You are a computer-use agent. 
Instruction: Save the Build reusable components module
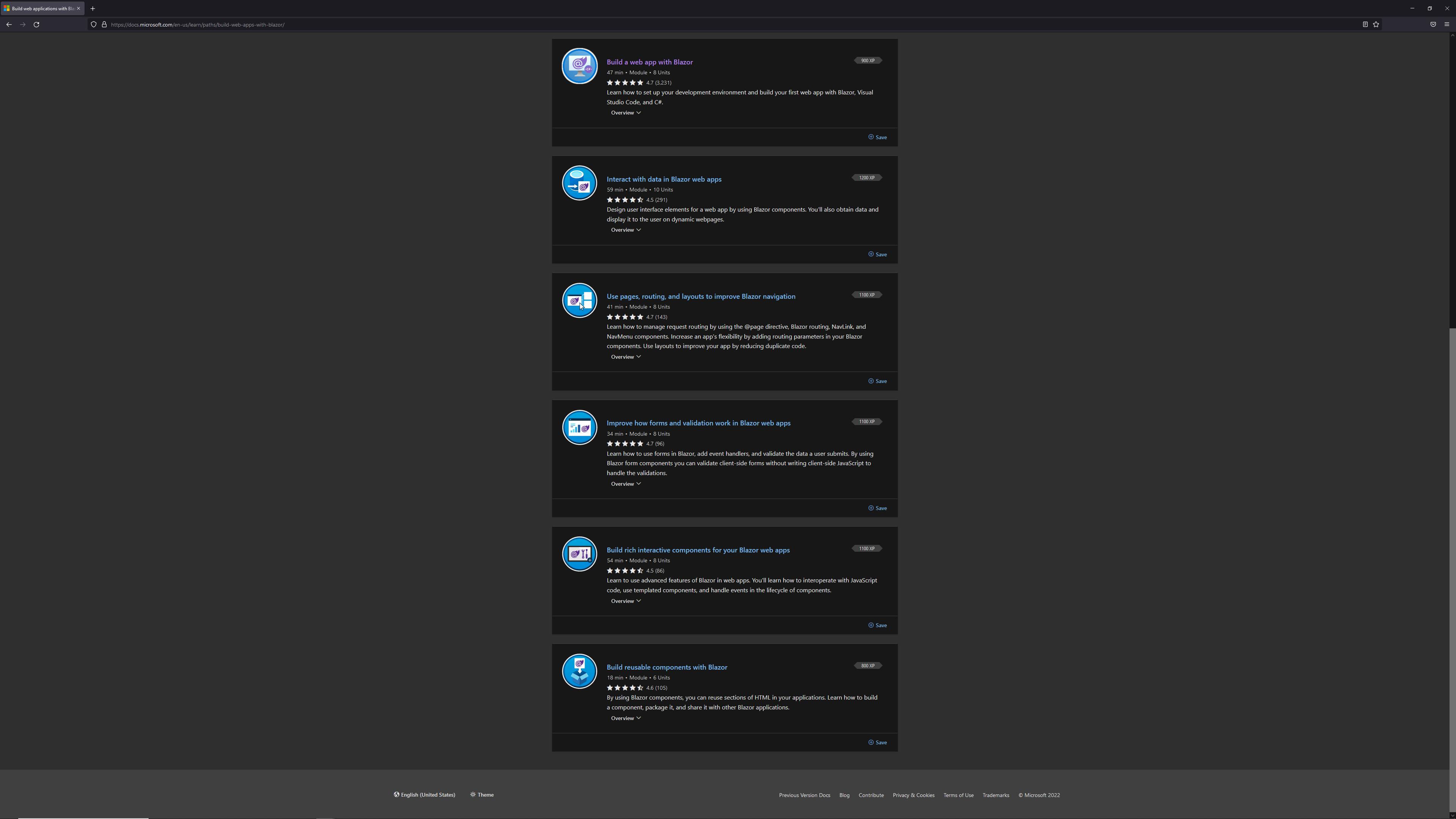[877, 742]
